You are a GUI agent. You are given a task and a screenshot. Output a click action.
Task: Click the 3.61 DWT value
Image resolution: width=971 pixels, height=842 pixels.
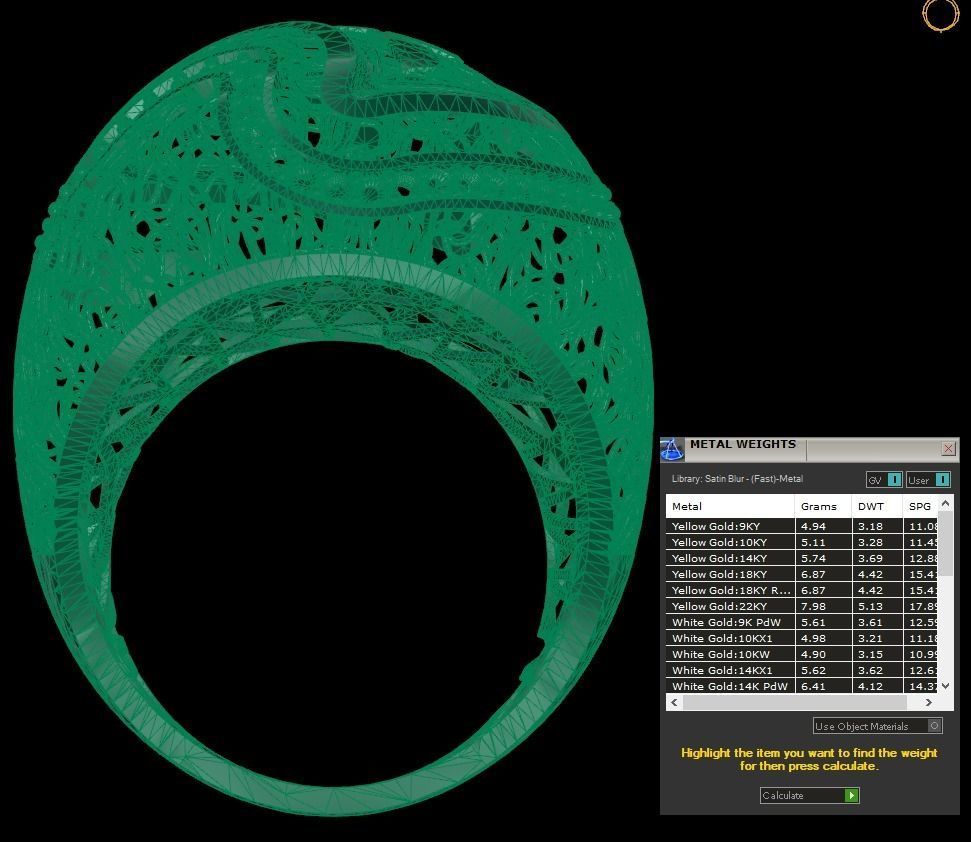coord(870,623)
